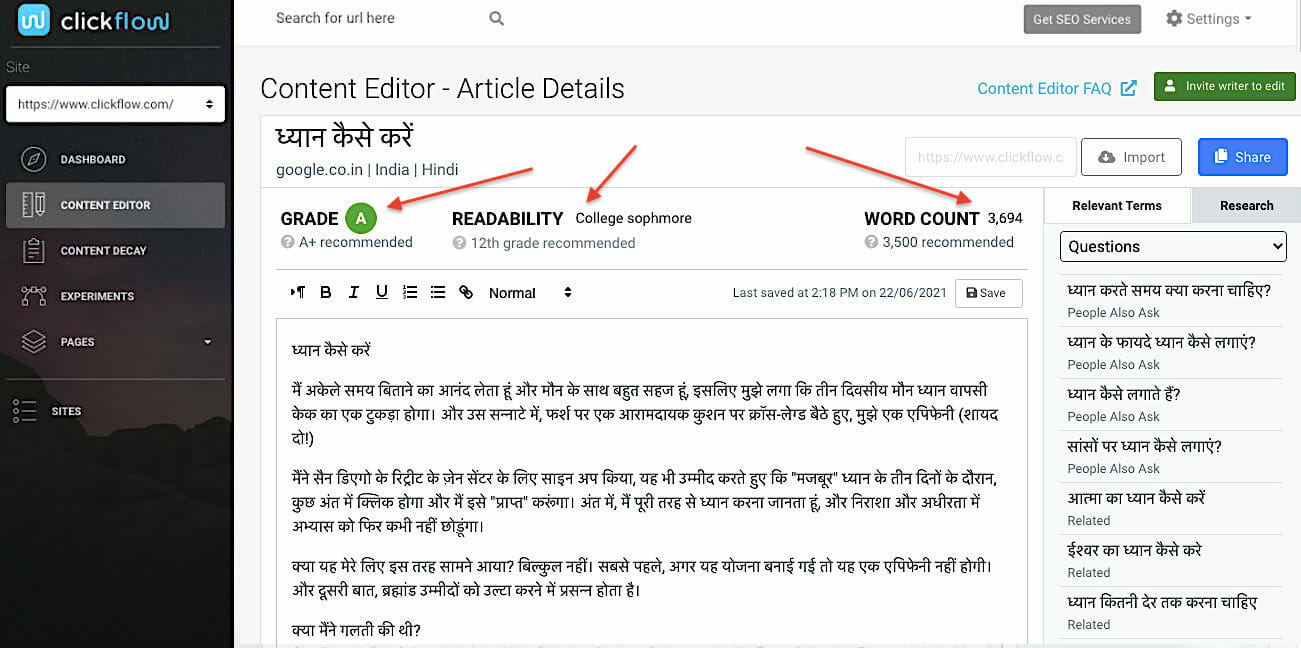Click the Experiments sidebar icon
Image resolution: width=1301 pixels, height=648 pixels.
tap(34, 296)
